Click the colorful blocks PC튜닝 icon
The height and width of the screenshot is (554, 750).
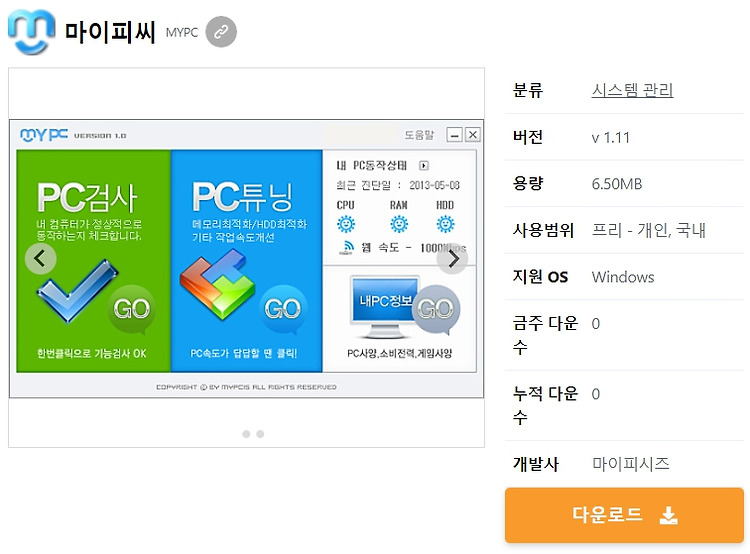coord(217,284)
